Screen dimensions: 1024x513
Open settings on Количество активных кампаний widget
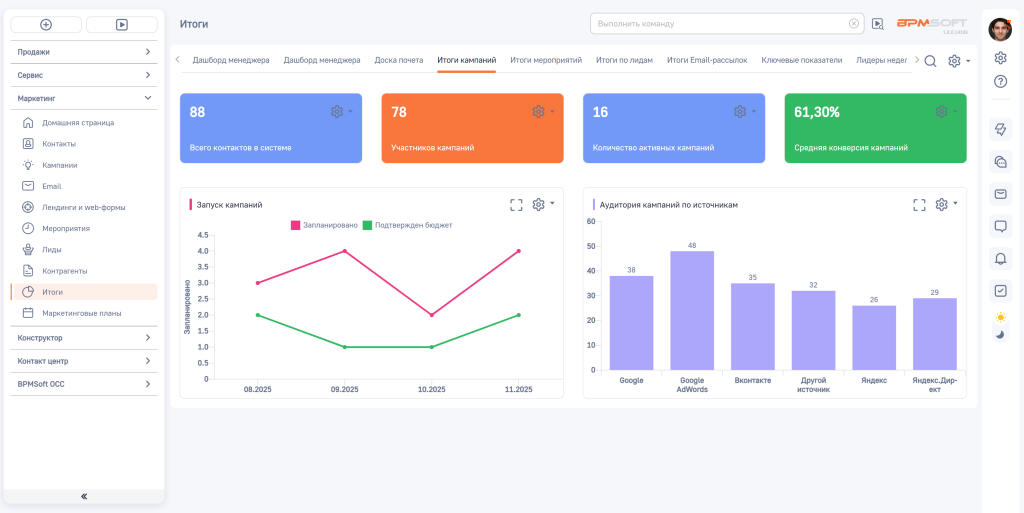tap(744, 112)
